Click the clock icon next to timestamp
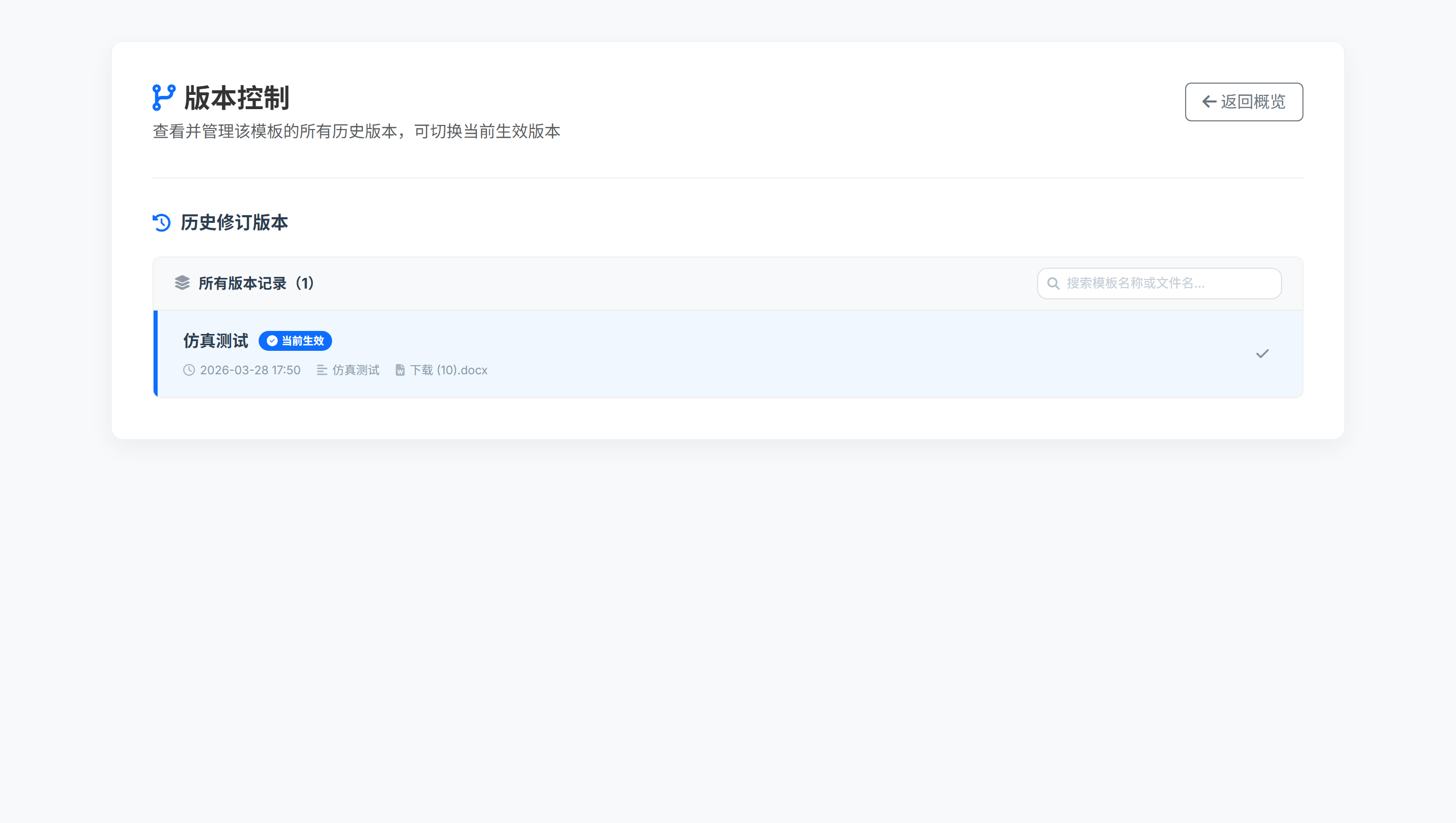1456x823 pixels. (189, 370)
